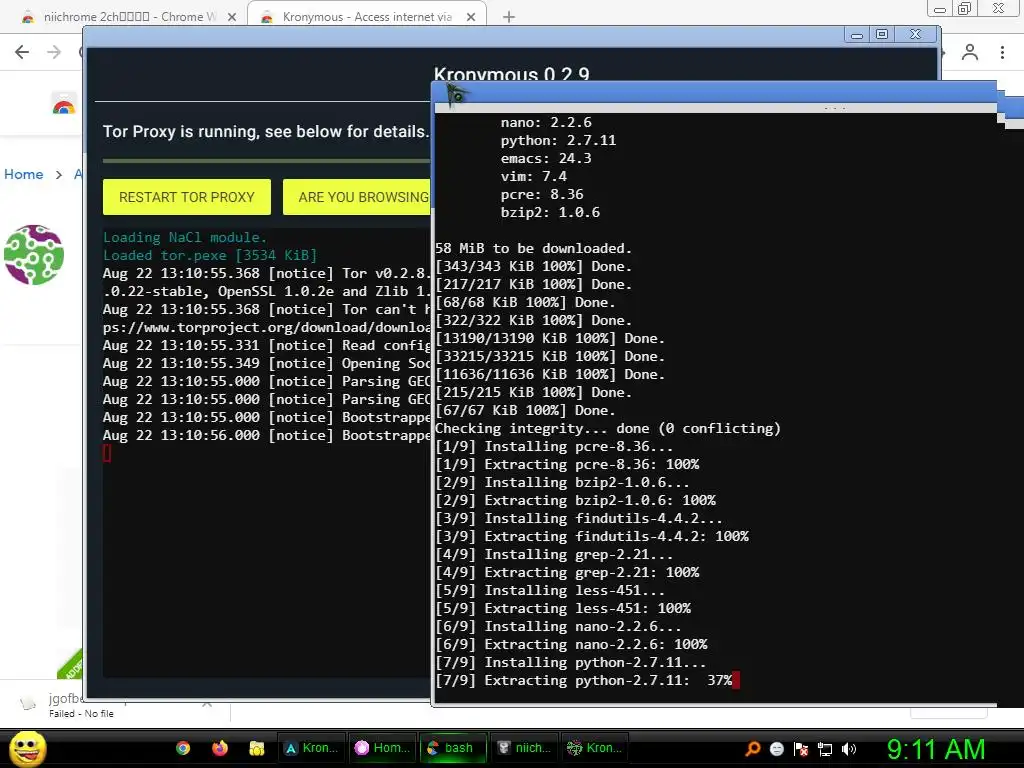Switch to the last Kron... taskbar window

(594, 748)
